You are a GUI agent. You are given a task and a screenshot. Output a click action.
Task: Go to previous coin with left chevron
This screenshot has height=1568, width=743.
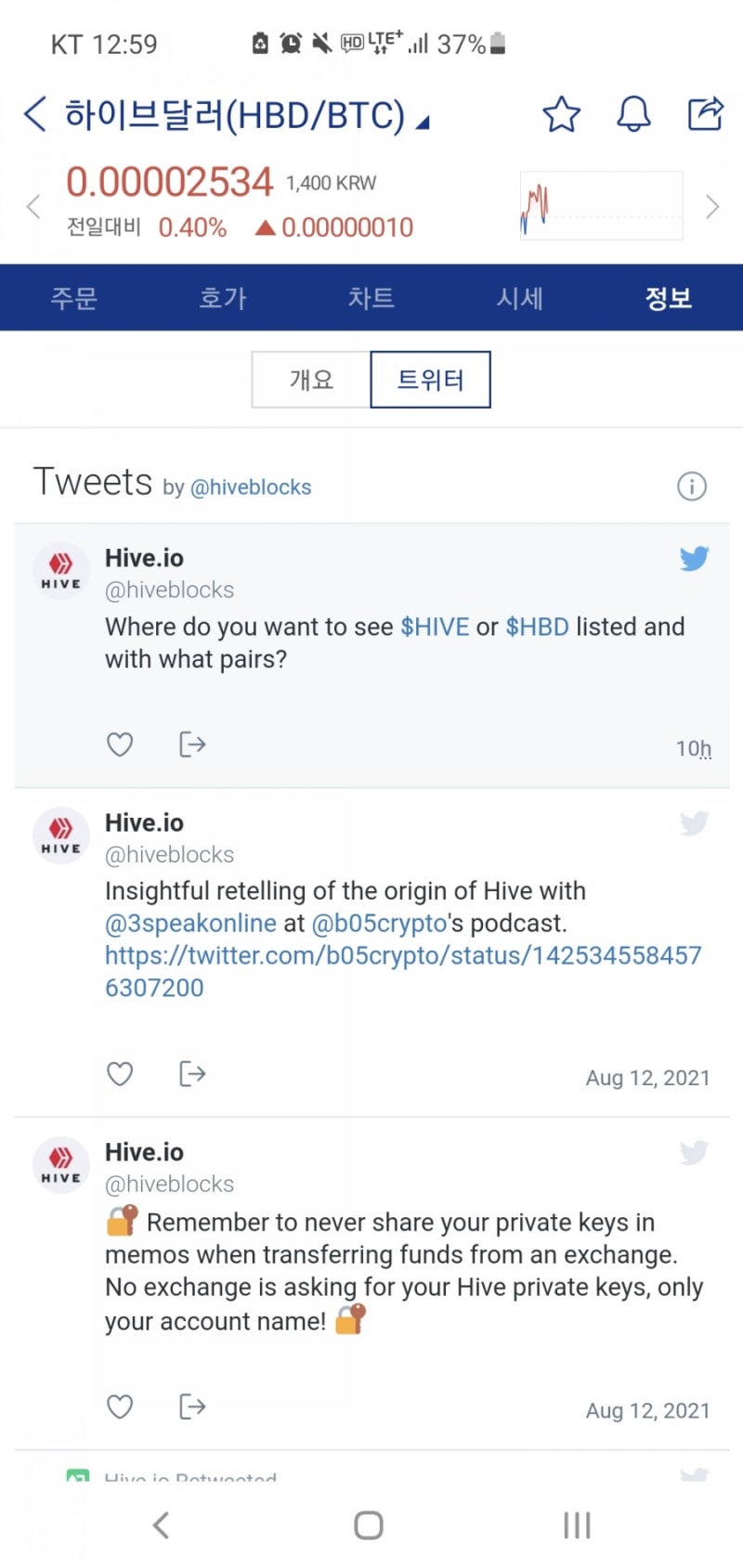(x=33, y=206)
